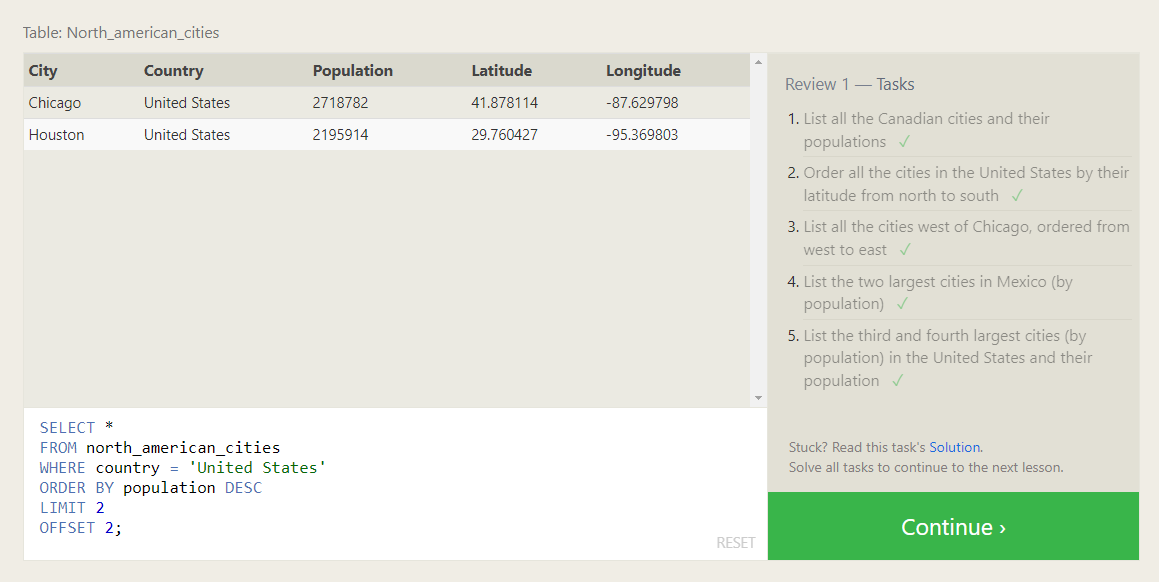Click the LIMIT 2 line

coord(72,507)
